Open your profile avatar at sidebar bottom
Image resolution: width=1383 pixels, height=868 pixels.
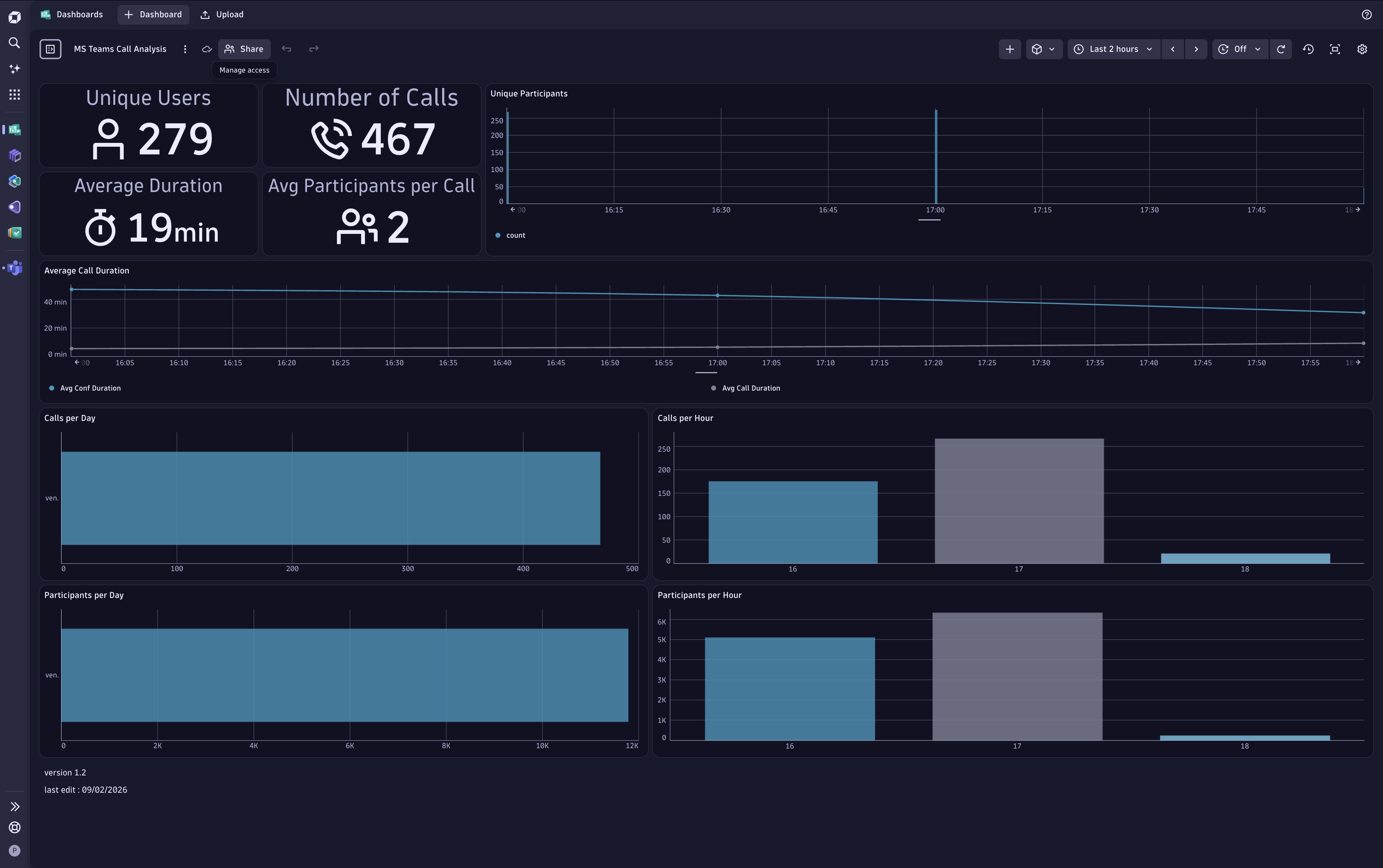[x=14, y=851]
